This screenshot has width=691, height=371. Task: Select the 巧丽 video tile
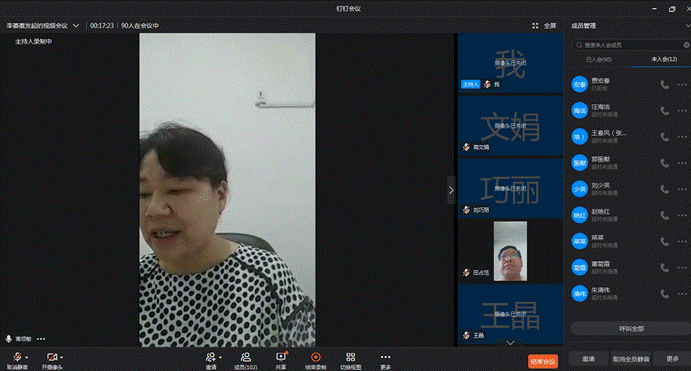510,189
